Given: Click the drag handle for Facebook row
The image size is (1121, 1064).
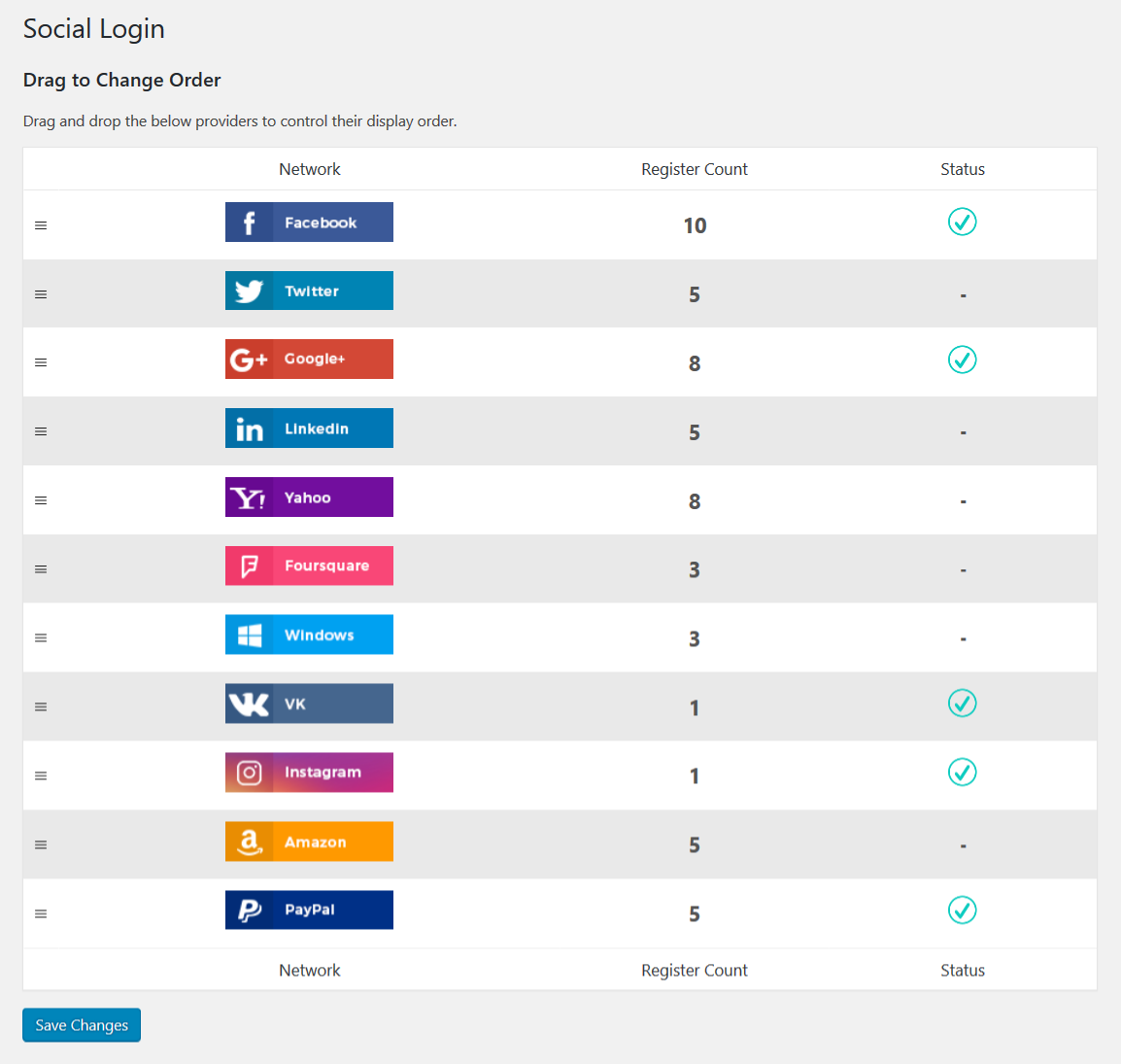Looking at the screenshot, I should [x=41, y=225].
